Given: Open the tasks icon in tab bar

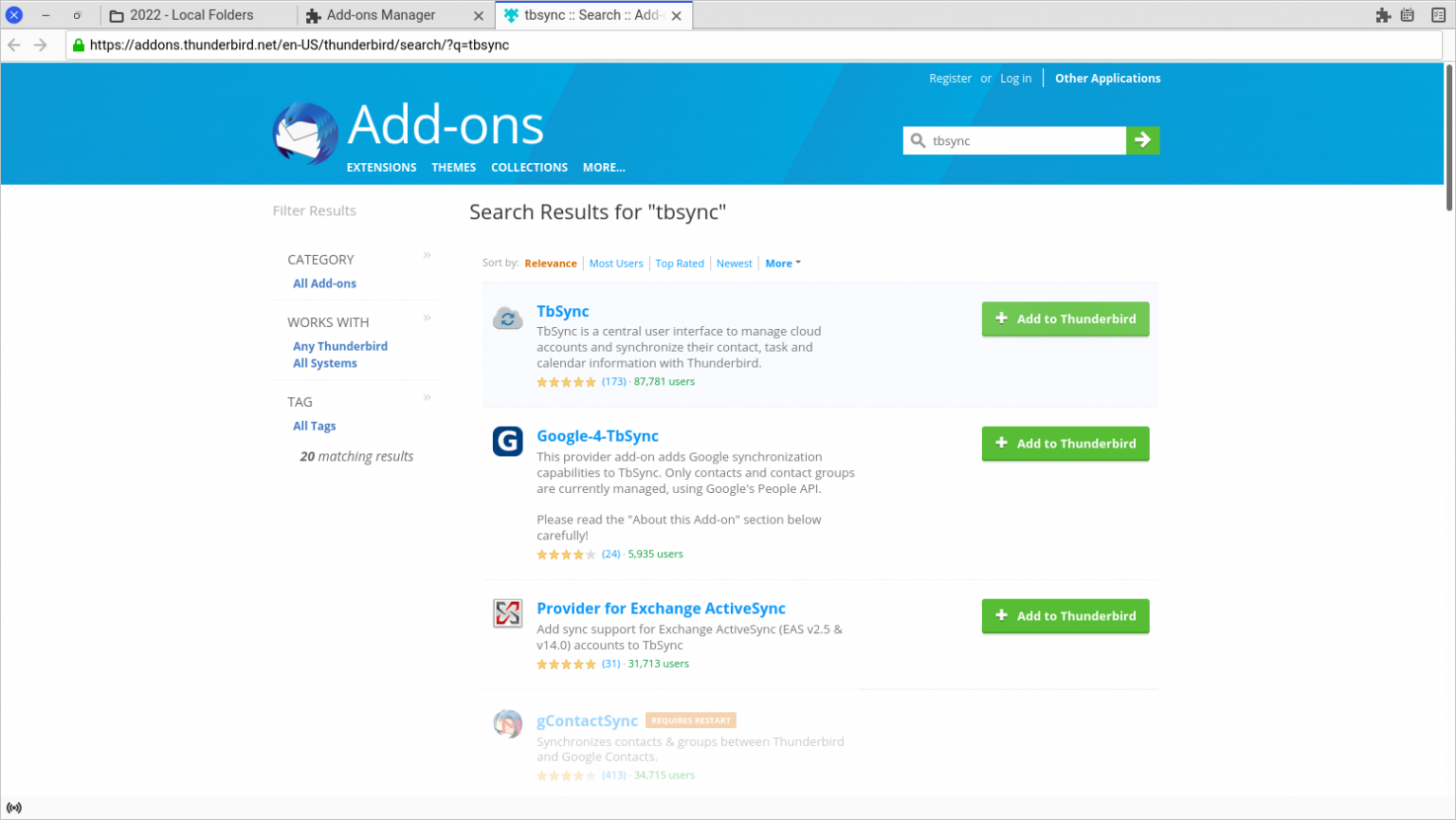Looking at the screenshot, I should click(1438, 15).
